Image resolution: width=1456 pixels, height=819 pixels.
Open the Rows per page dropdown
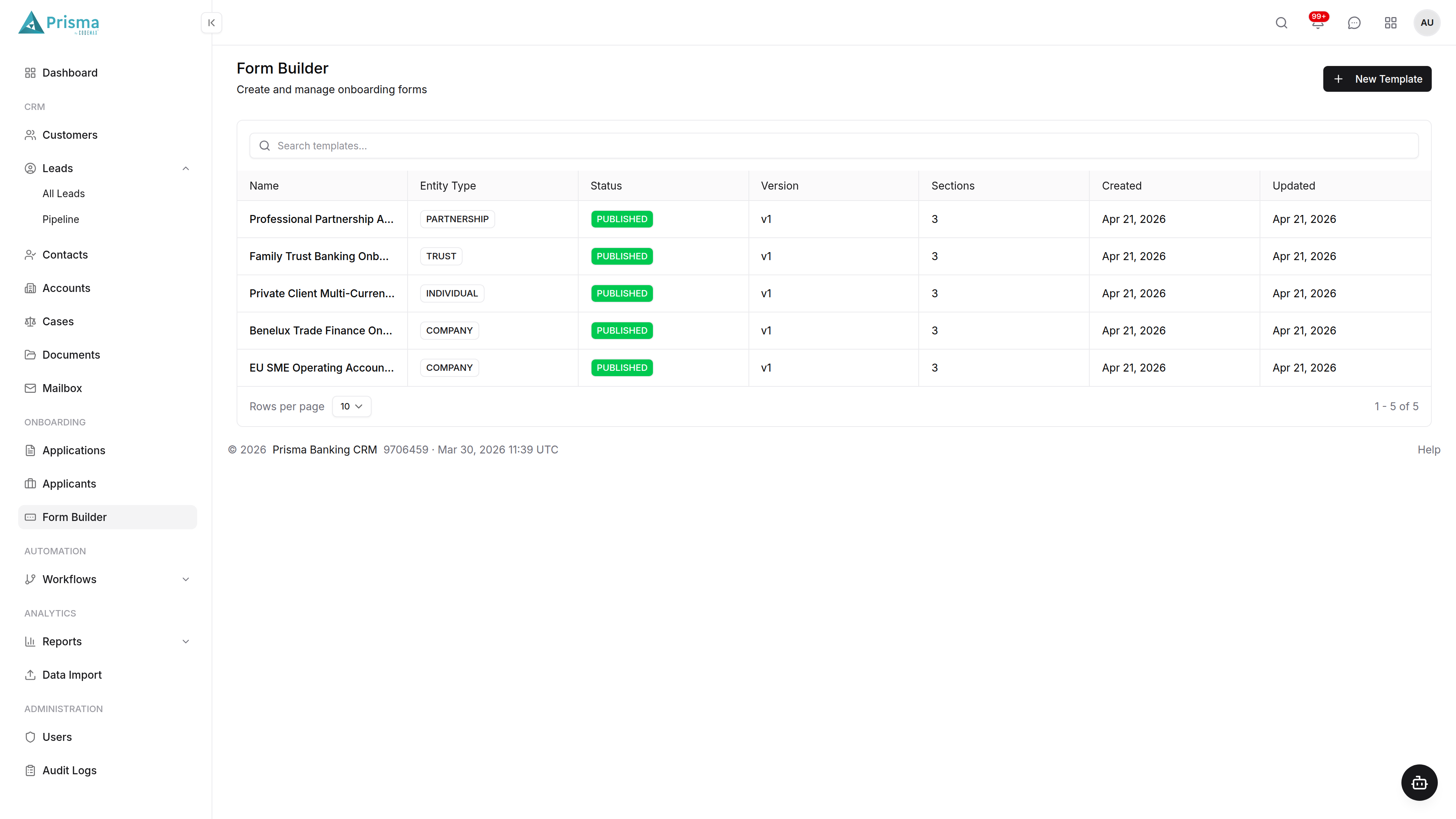351,406
